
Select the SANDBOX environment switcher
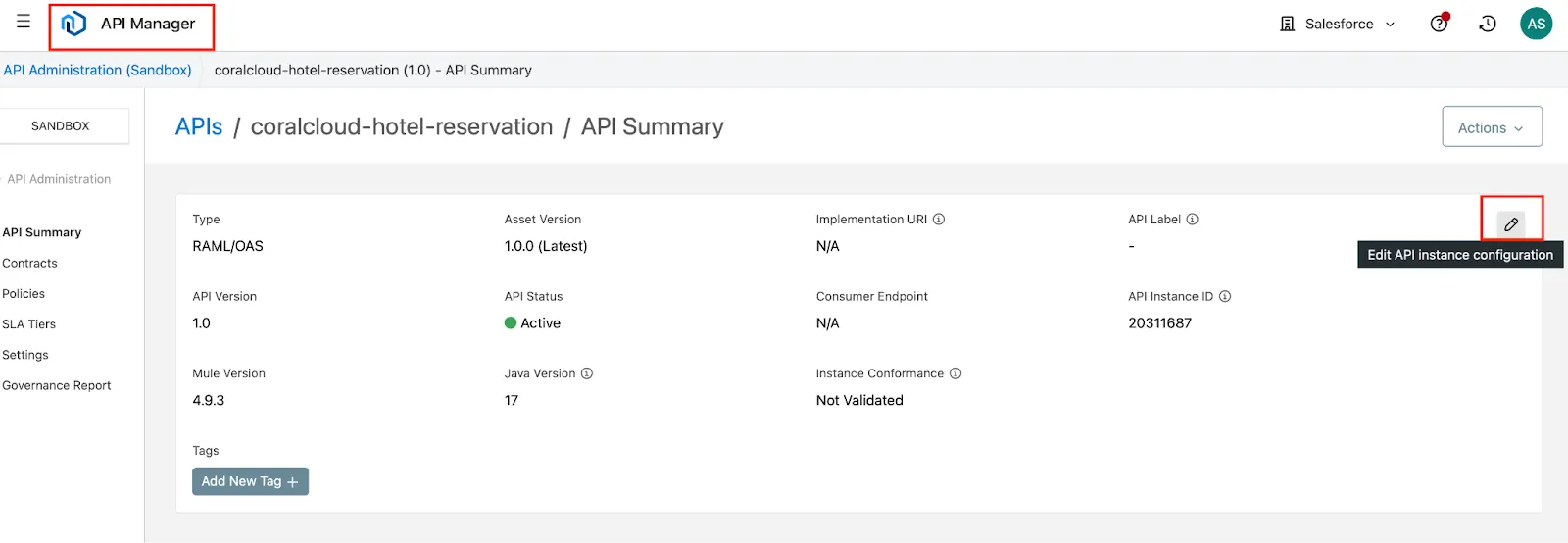[61, 126]
